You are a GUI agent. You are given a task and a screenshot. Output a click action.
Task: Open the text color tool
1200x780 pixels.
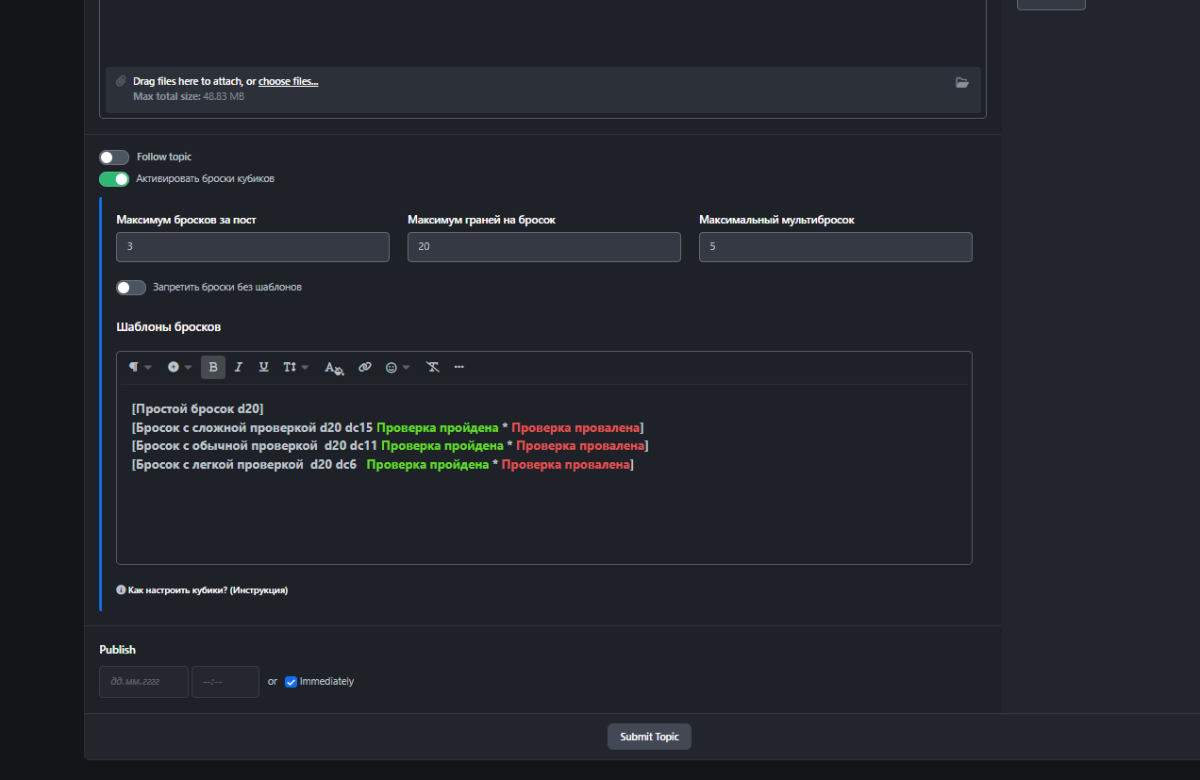pyautogui.click(x=334, y=367)
